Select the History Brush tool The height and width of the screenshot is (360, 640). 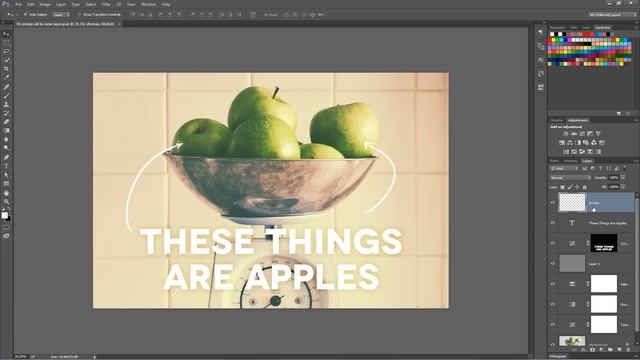6,113
